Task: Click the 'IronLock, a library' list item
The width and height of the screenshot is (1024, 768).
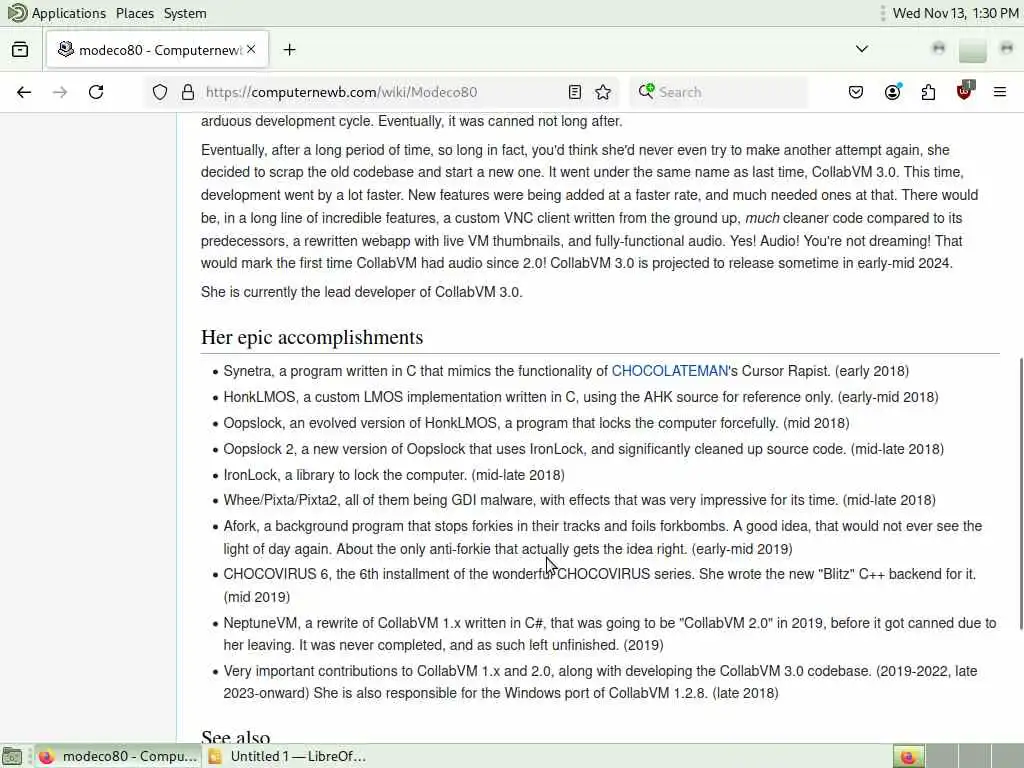Action: [x=394, y=475]
